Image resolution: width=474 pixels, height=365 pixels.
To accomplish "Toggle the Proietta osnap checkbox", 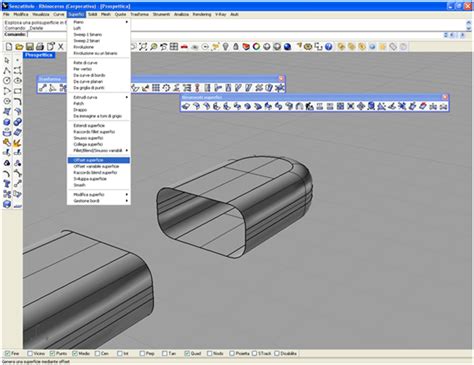I will [x=232, y=353].
